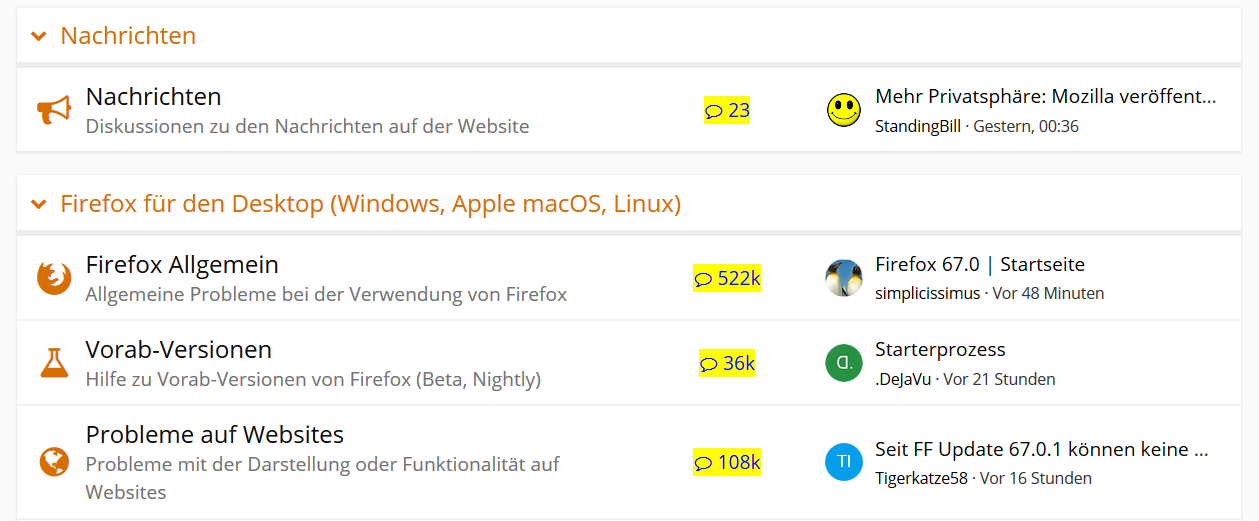Click the Firefox logo icon
Screen dimensions: 1259x521
pos(54,278)
